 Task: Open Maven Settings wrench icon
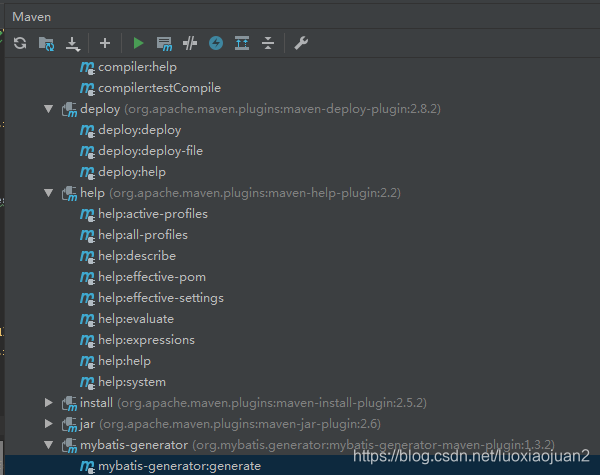301,43
